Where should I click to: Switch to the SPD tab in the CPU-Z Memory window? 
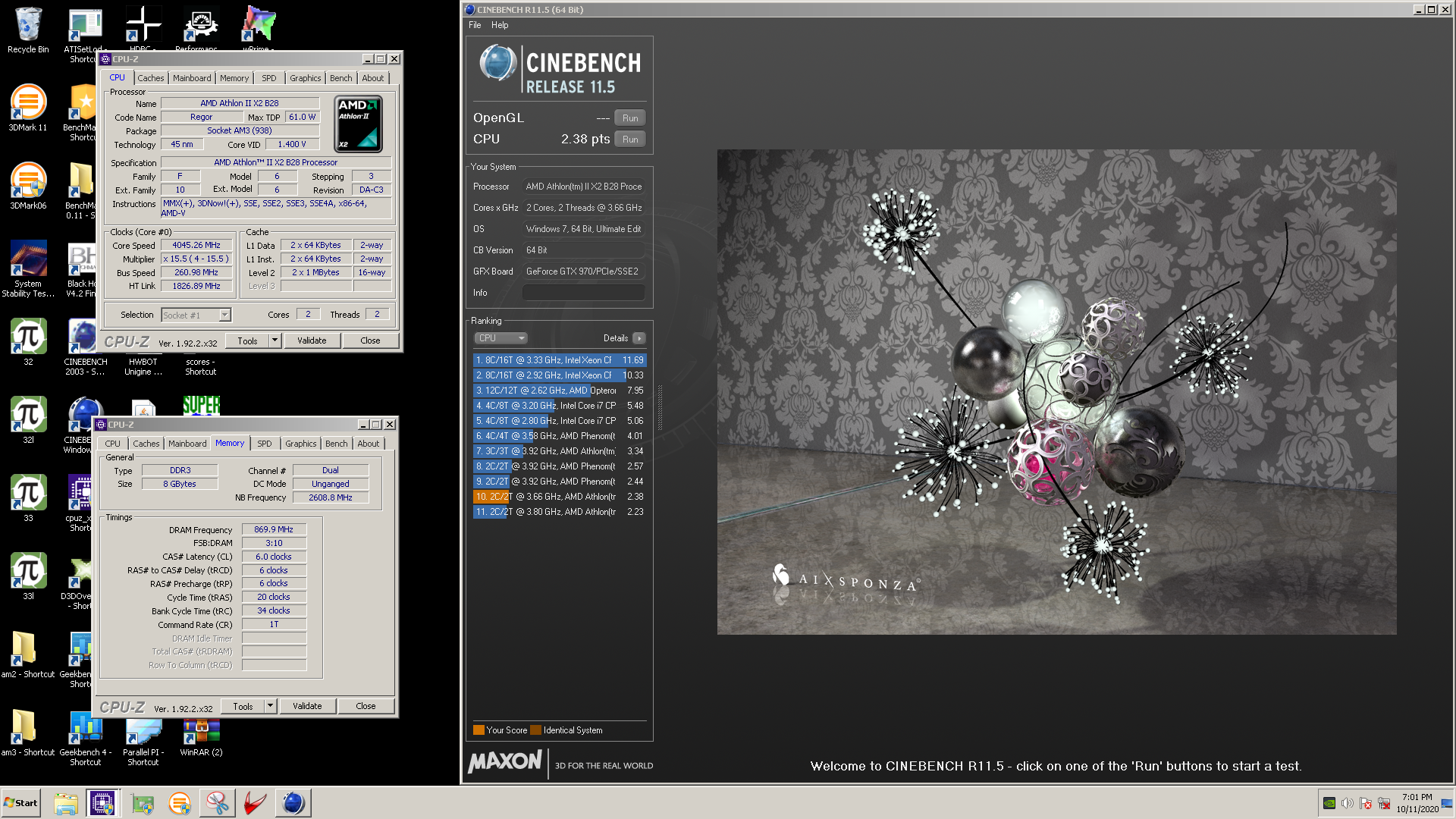[264, 444]
